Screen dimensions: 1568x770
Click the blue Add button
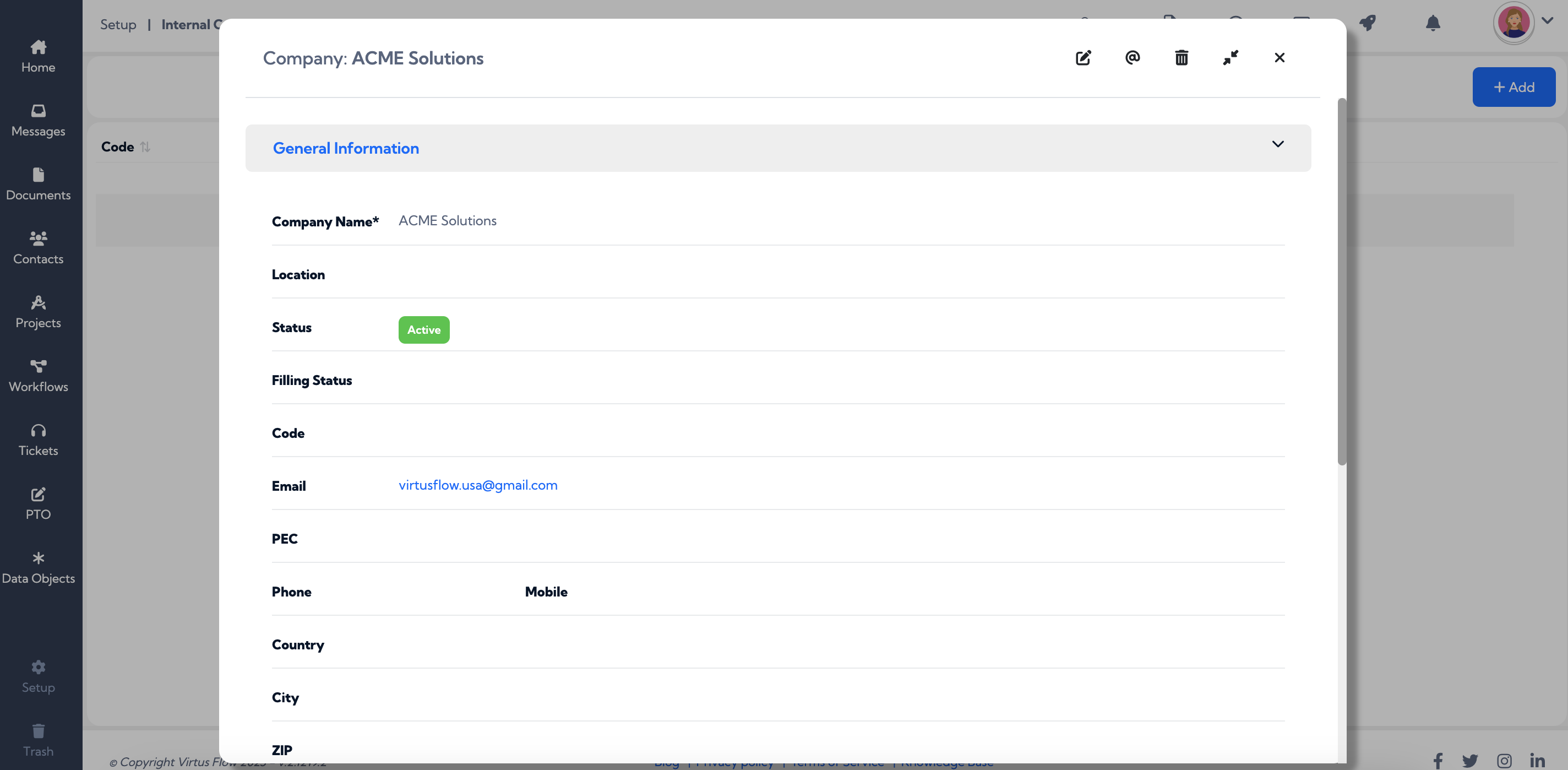tap(1514, 87)
